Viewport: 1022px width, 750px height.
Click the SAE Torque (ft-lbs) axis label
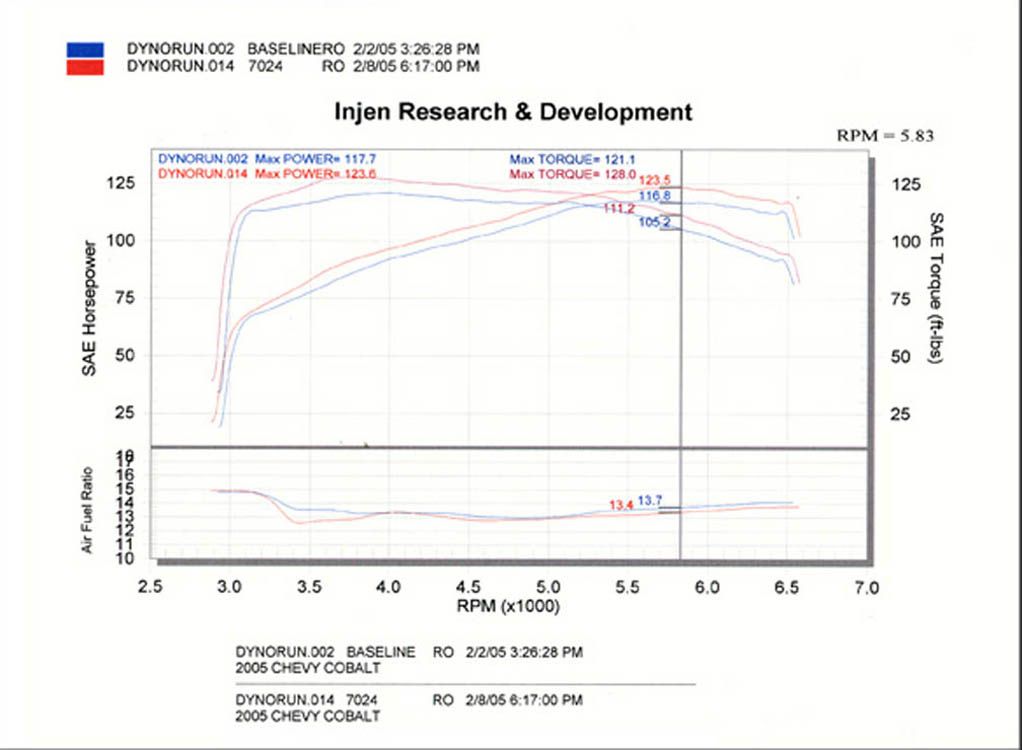(x=936, y=288)
